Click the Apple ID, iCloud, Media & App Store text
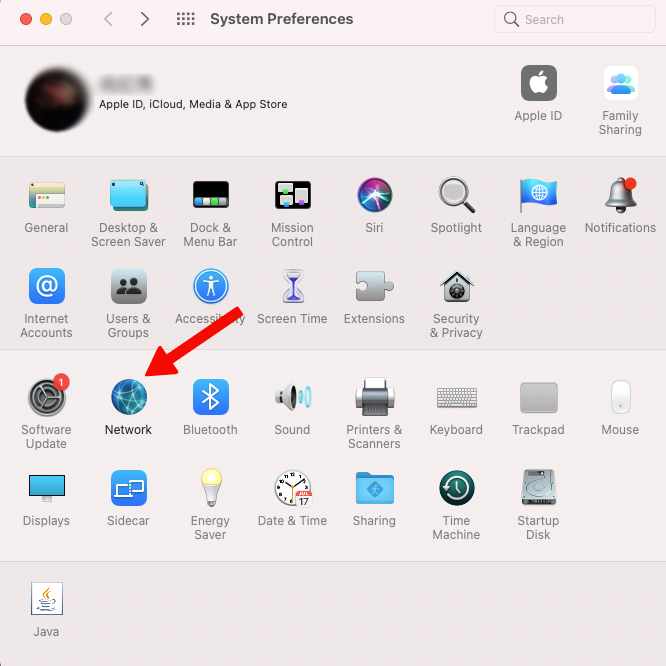666x666 pixels. 193,104
